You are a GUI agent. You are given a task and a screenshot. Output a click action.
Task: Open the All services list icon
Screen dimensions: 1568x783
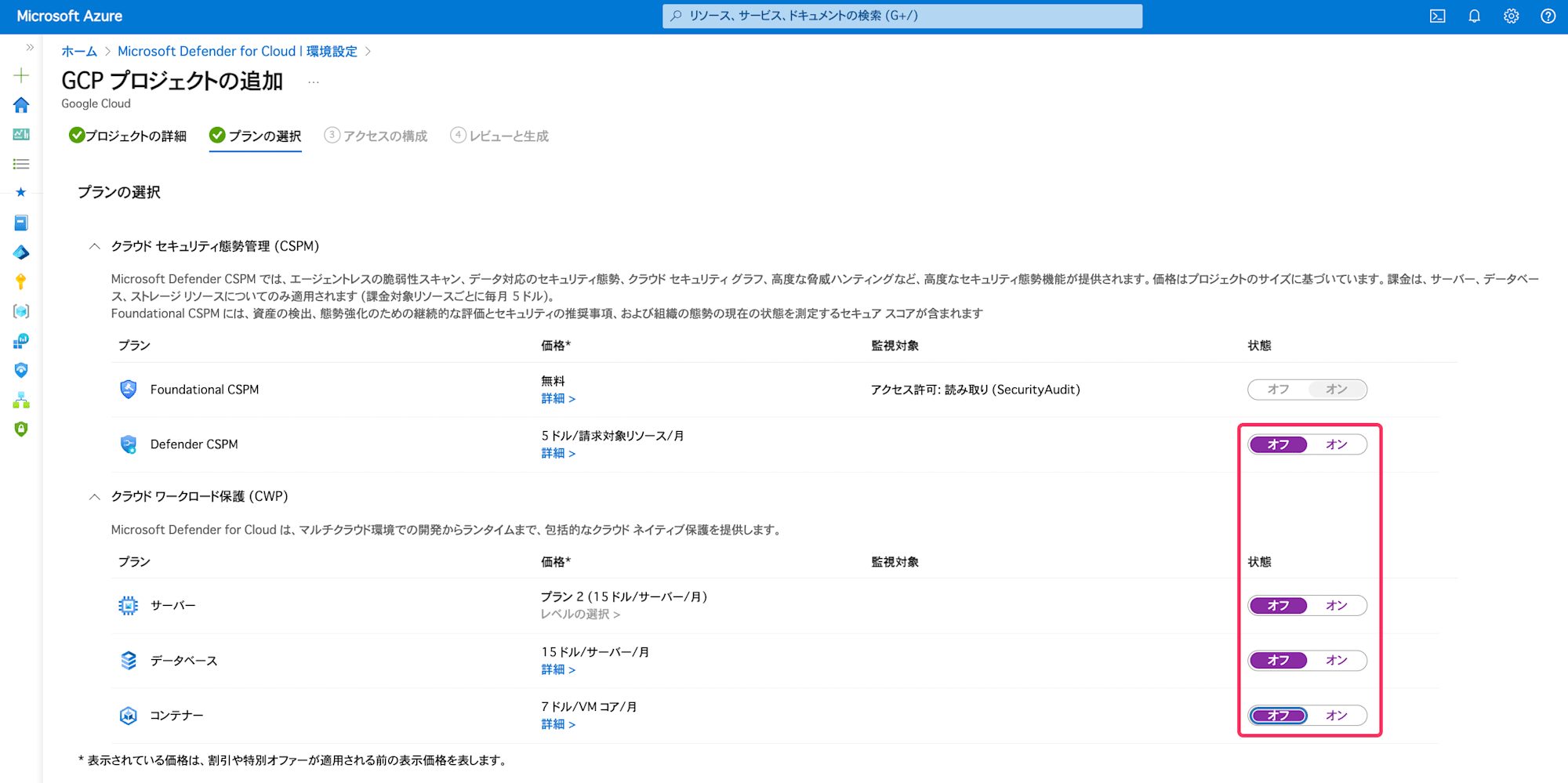(21, 164)
